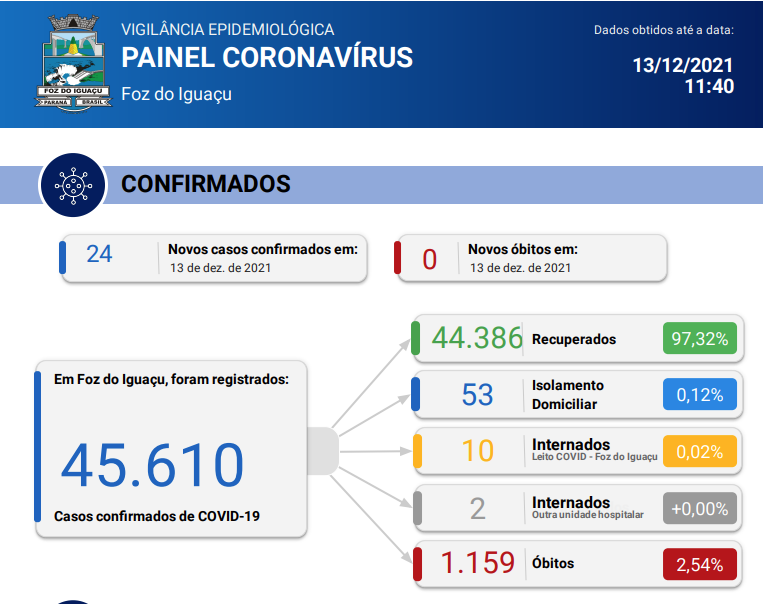Select the PAINEL CORONAVÍRUS title

tap(267, 57)
